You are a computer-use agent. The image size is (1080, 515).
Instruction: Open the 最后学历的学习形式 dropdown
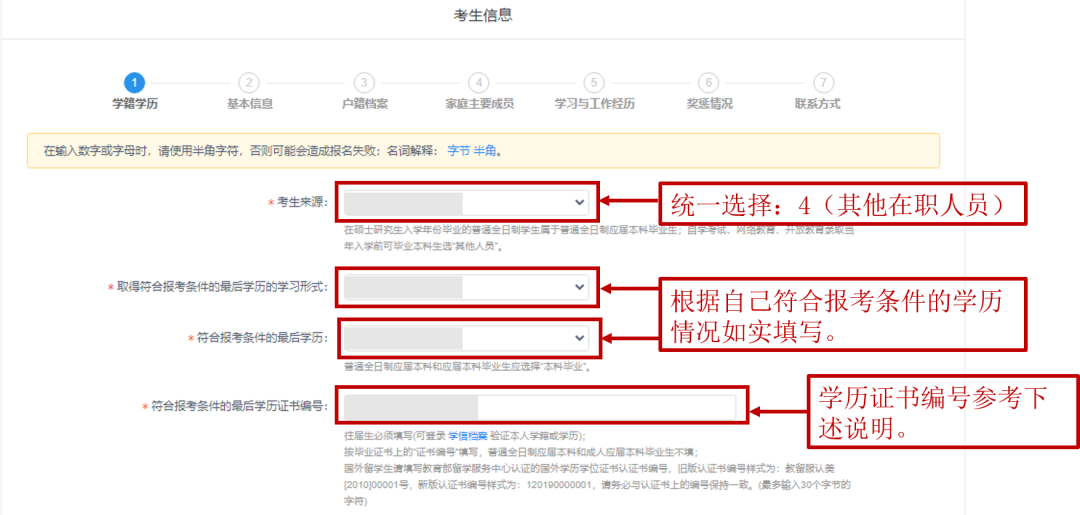[466, 287]
